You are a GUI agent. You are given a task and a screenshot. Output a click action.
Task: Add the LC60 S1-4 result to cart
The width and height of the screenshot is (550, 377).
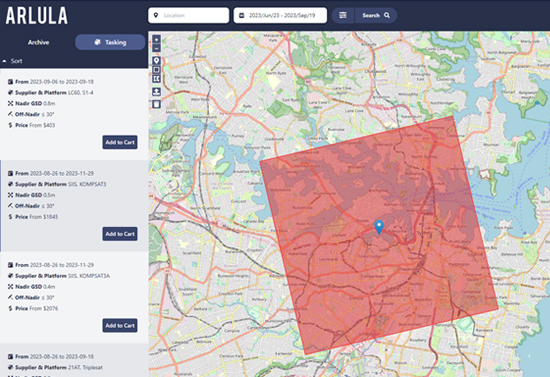pyautogui.click(x=120, y=142)
